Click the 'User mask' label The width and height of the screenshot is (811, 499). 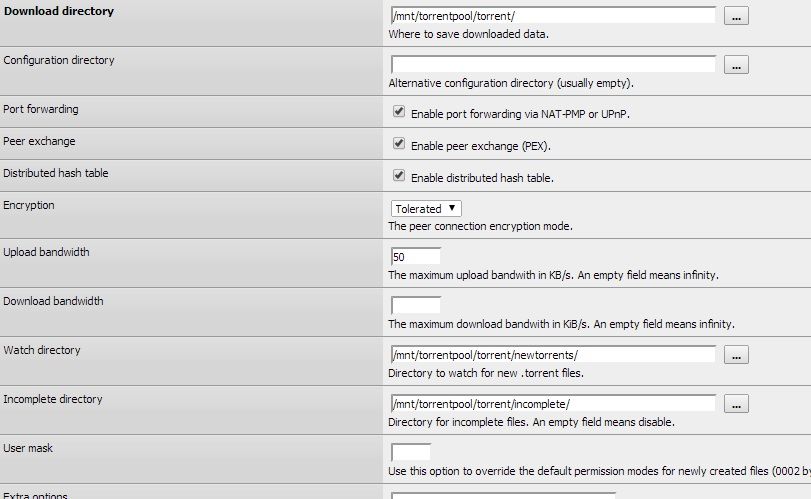click(28, 448)
